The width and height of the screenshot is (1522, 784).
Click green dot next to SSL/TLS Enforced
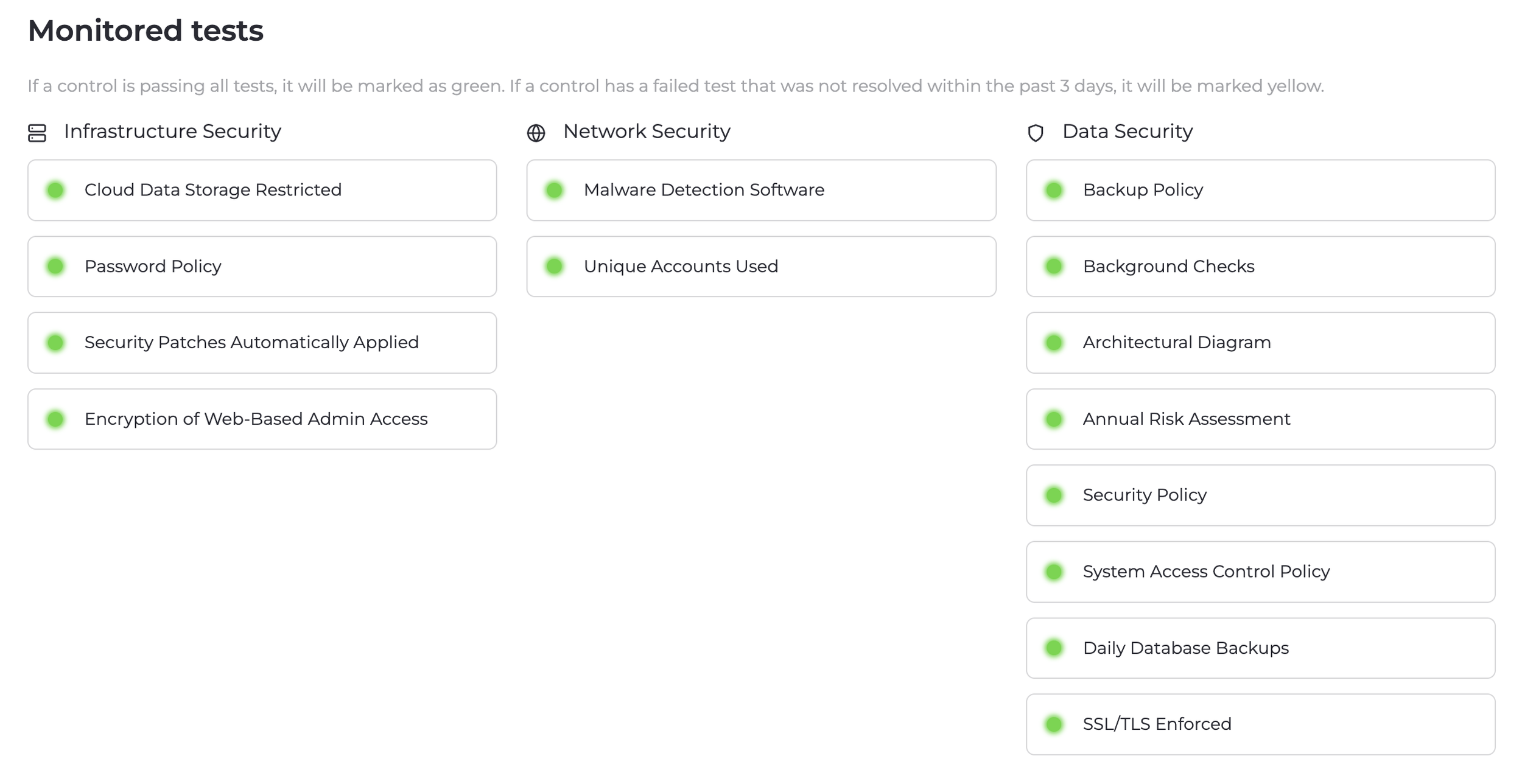click(x=1054, y=724)
